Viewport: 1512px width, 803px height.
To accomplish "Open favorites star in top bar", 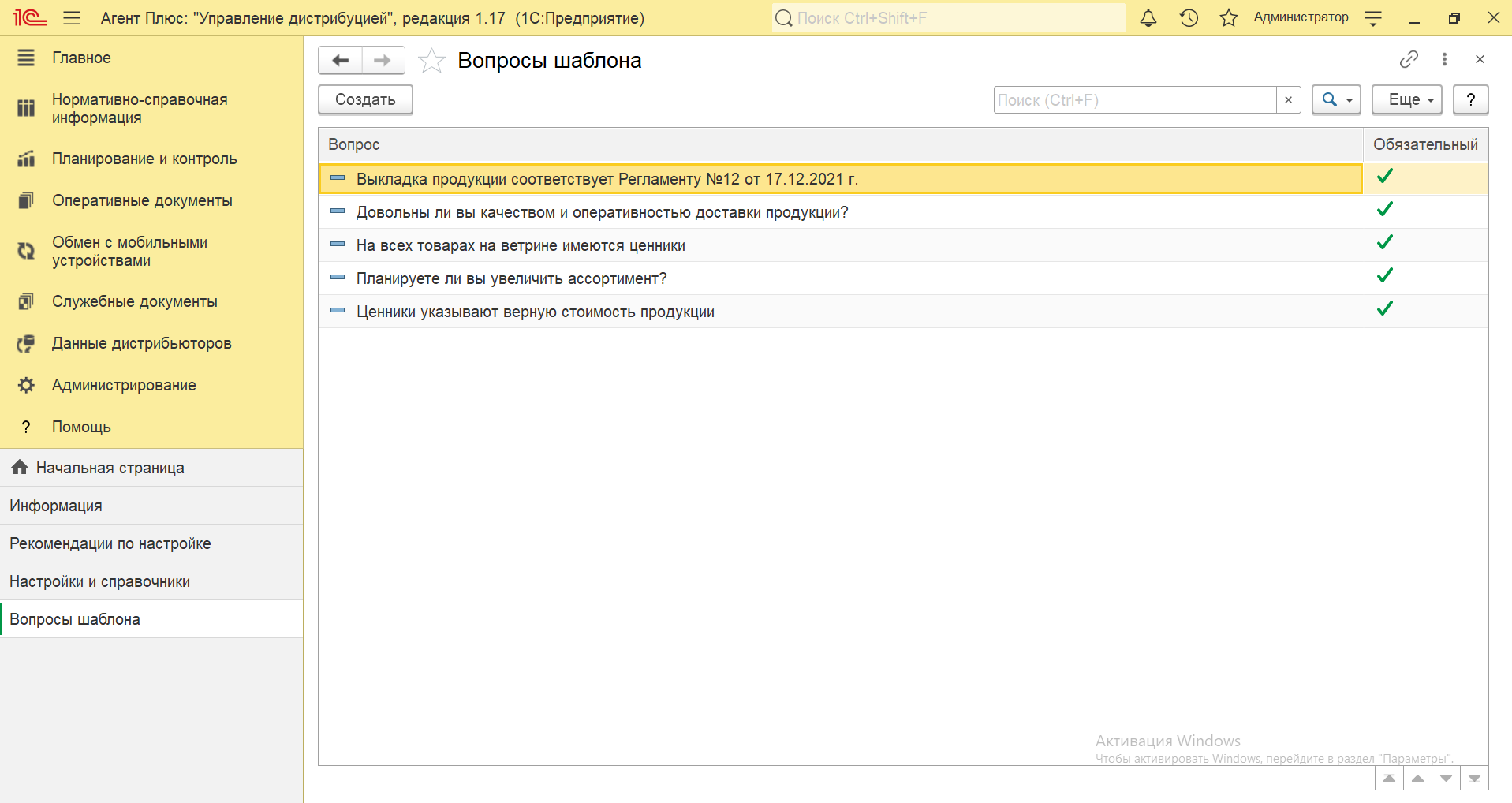I will 1228,18.
